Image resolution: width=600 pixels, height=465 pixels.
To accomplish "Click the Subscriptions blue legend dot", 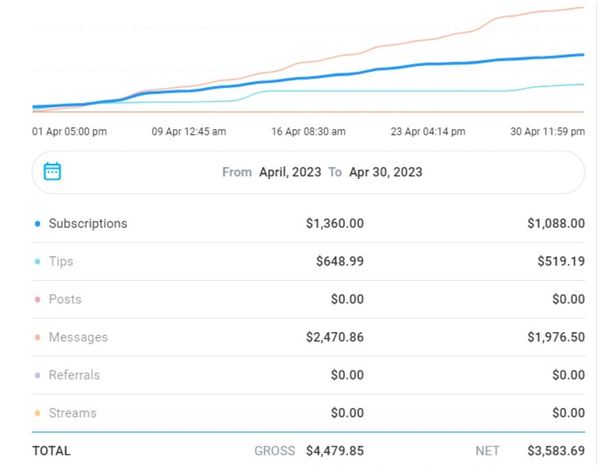I will (x=37, y=224).
